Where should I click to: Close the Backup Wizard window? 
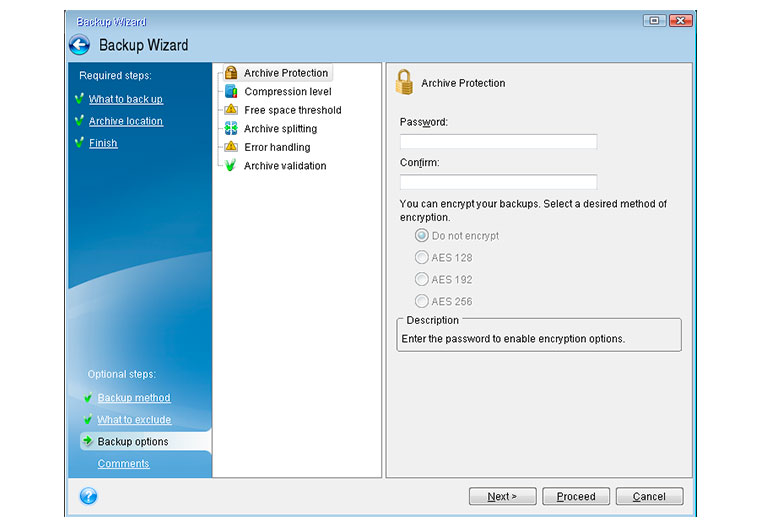coord(681,20)
